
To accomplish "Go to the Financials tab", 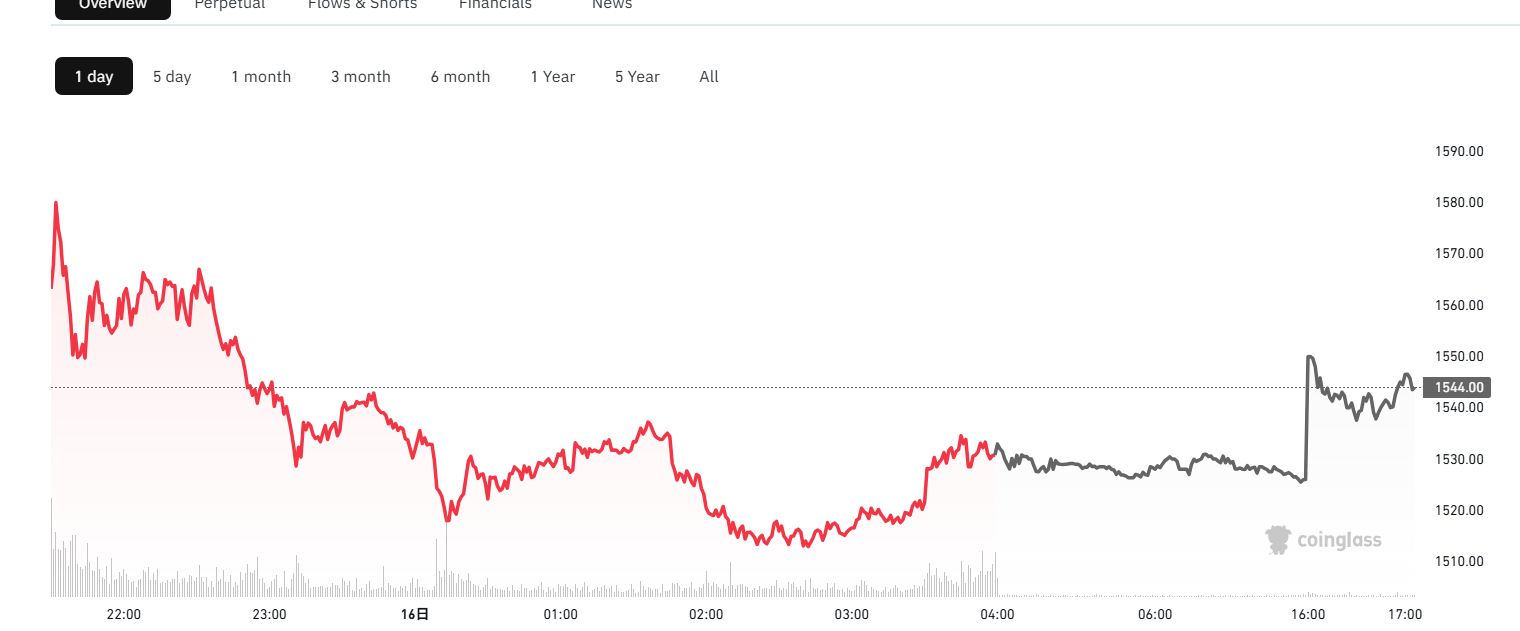I will tap(495, 5).
